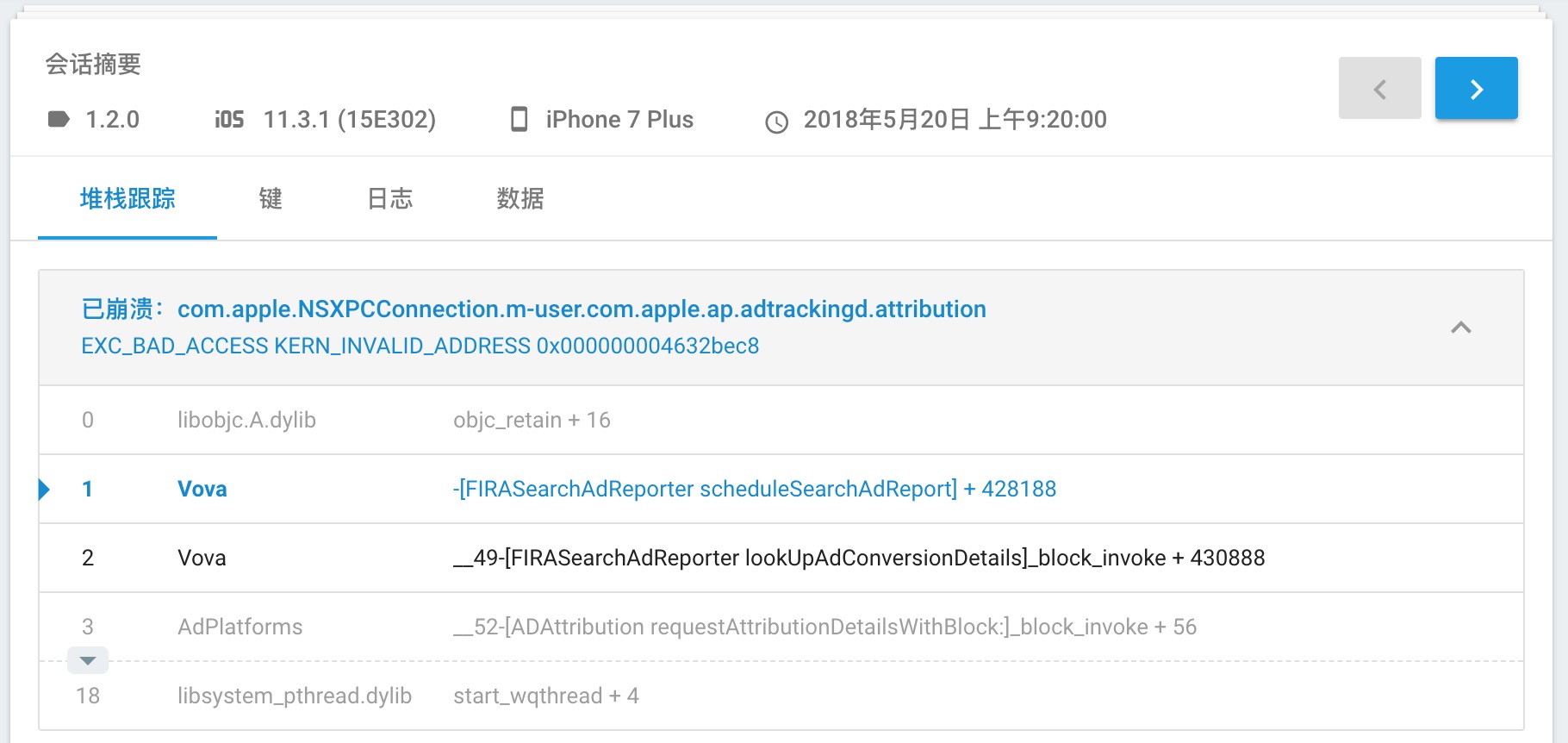Click the scheduleSearchAdReport frame link
Screen dimensions: 1568x743
(756, 489)
